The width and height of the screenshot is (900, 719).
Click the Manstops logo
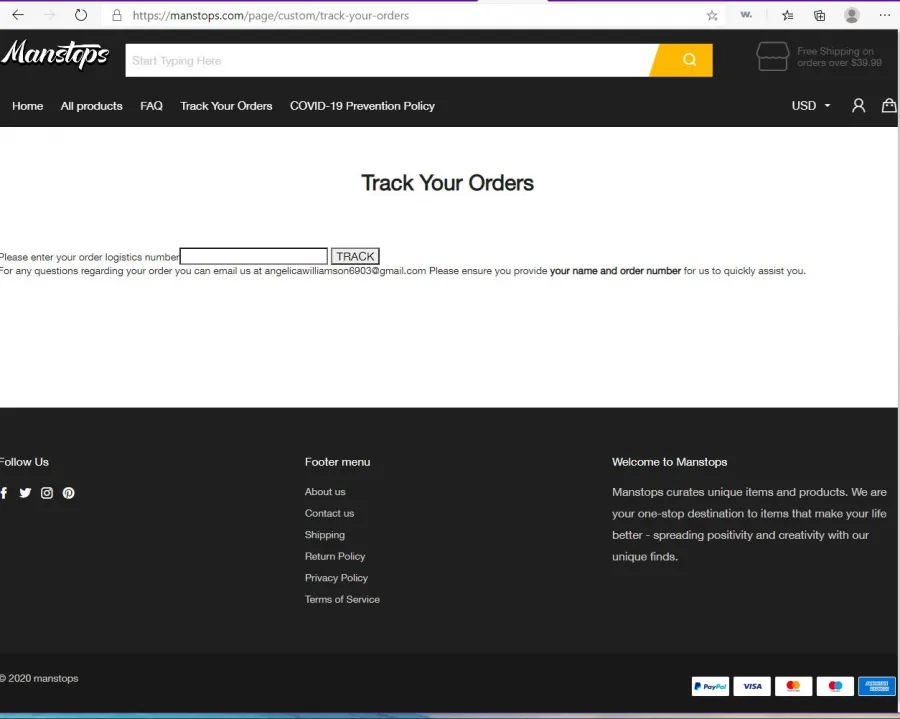click(x=55, y=55)
